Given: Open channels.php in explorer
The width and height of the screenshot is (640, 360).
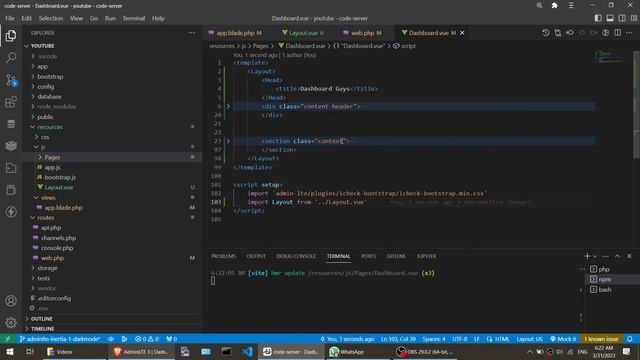Looking at the screenshot, I should click(58, 238).
